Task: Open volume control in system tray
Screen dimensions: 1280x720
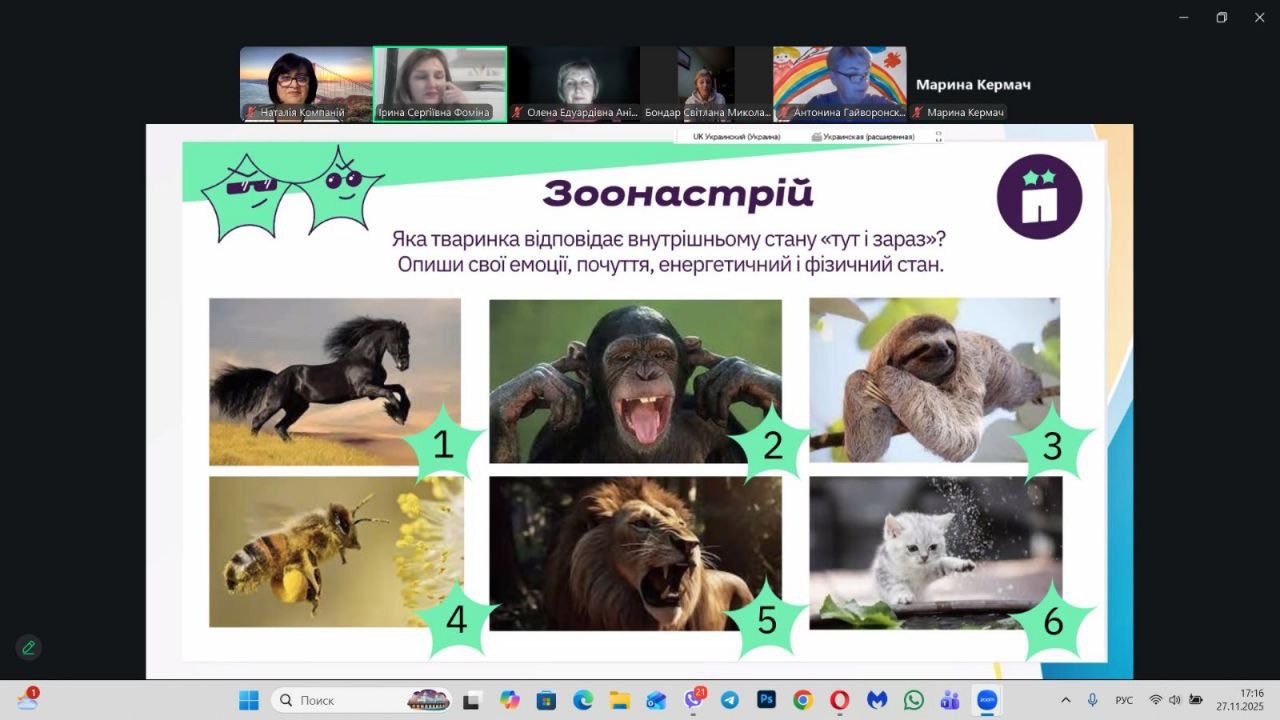Action: (1175, 700)
